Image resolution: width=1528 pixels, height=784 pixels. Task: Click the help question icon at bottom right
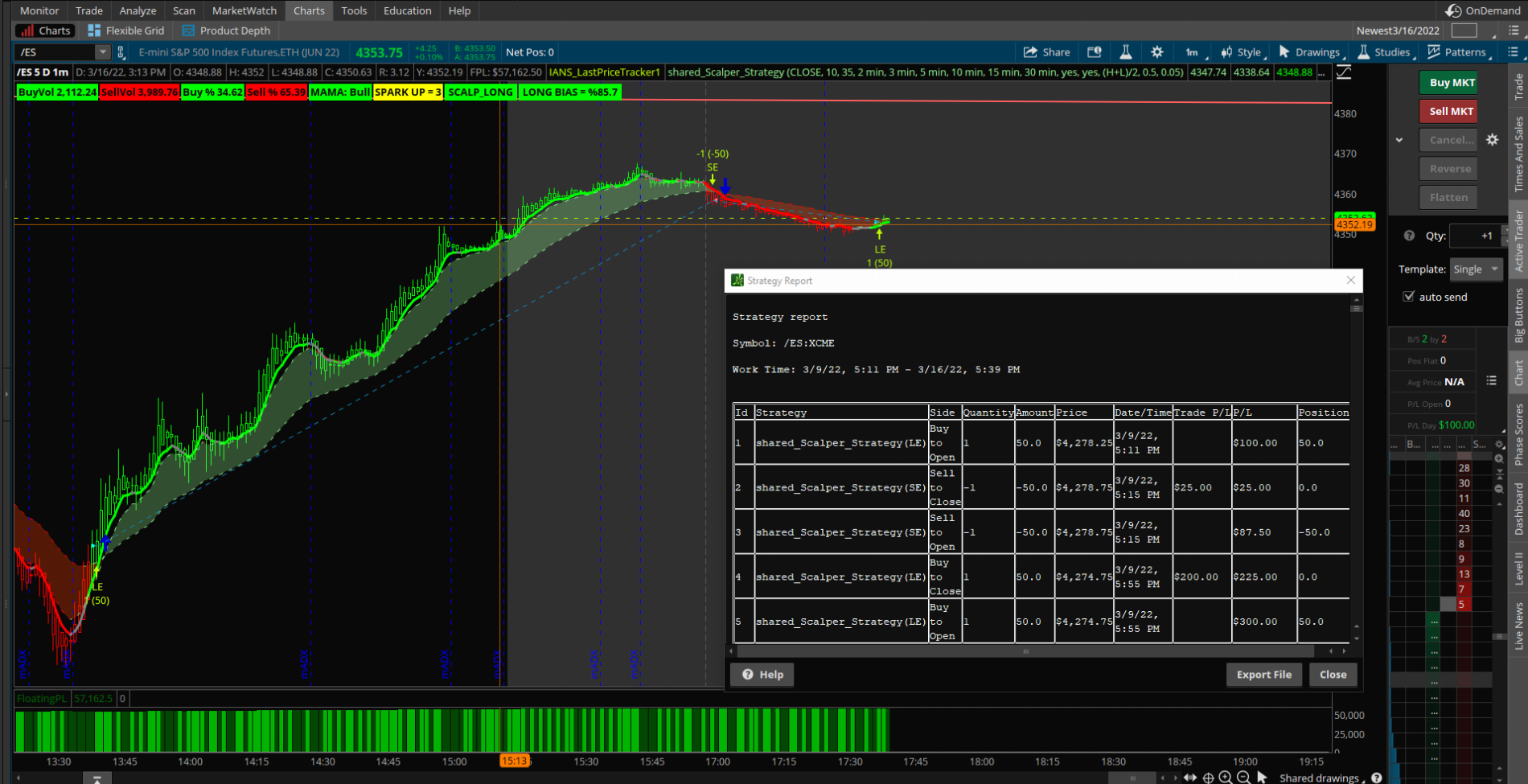(1377, 778)
